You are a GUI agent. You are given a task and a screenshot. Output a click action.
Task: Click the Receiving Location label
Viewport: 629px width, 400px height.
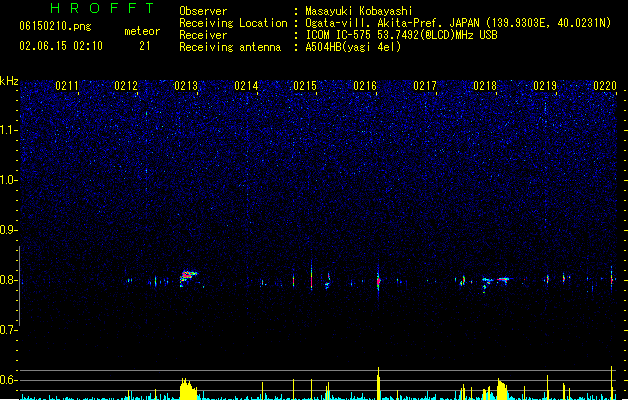233,23
